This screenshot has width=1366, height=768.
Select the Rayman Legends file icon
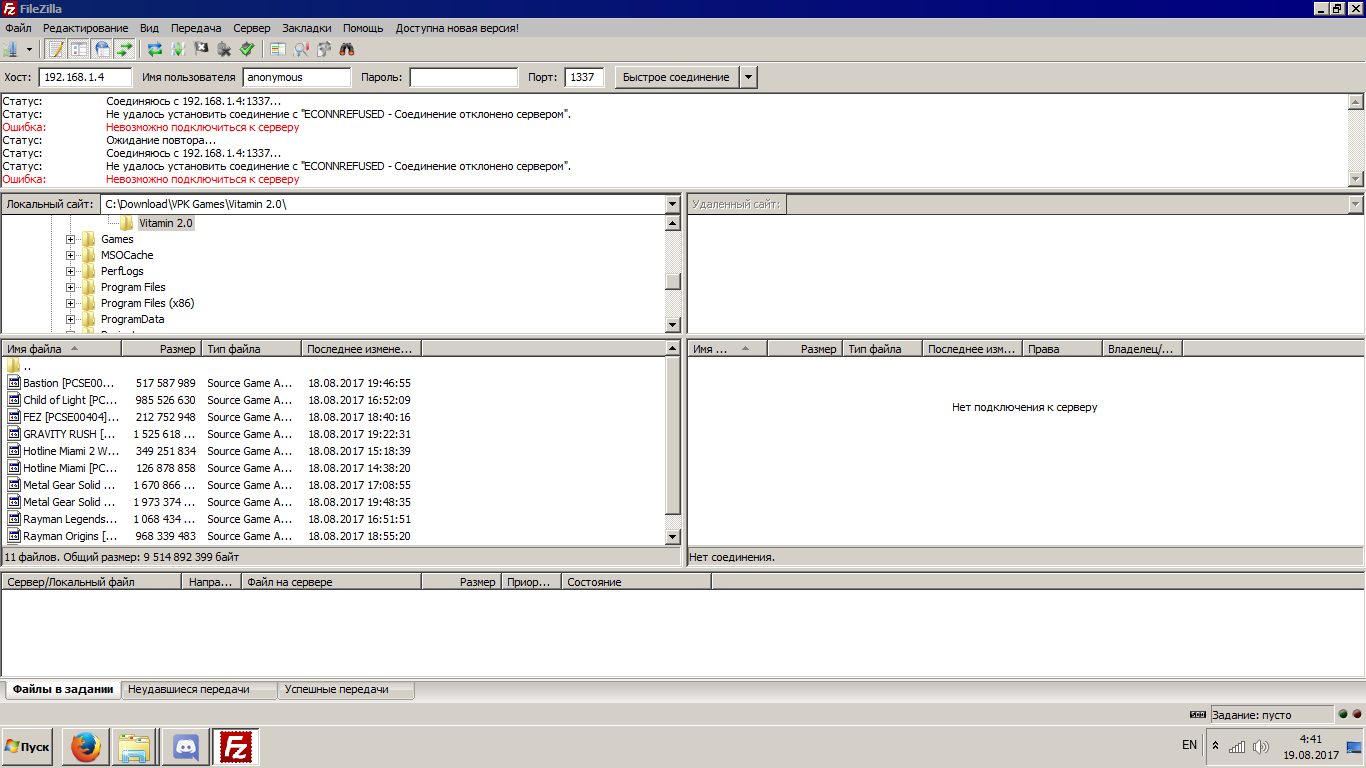tap(14, 519)
